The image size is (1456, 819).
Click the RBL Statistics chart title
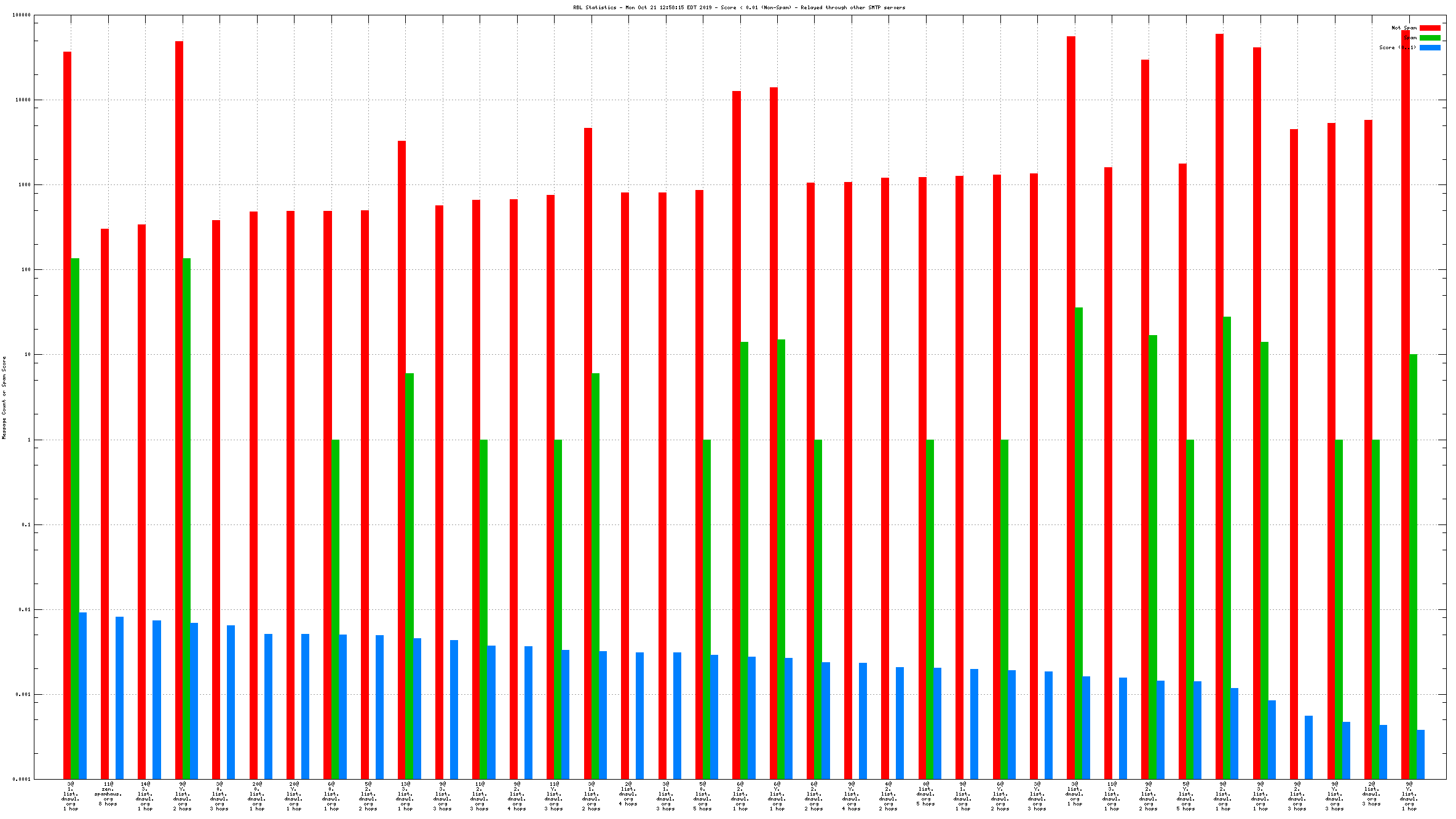(x=738, y=7)
